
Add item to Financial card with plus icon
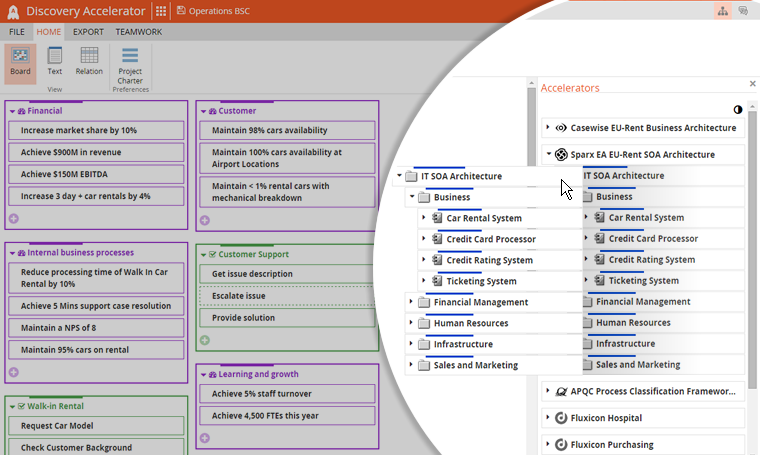pyautogui.click(x=14, y=219)
